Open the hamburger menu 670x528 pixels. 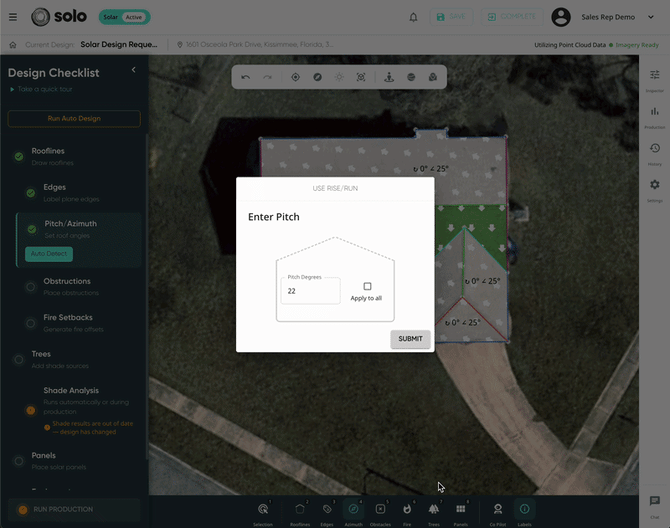pos(13,17)
